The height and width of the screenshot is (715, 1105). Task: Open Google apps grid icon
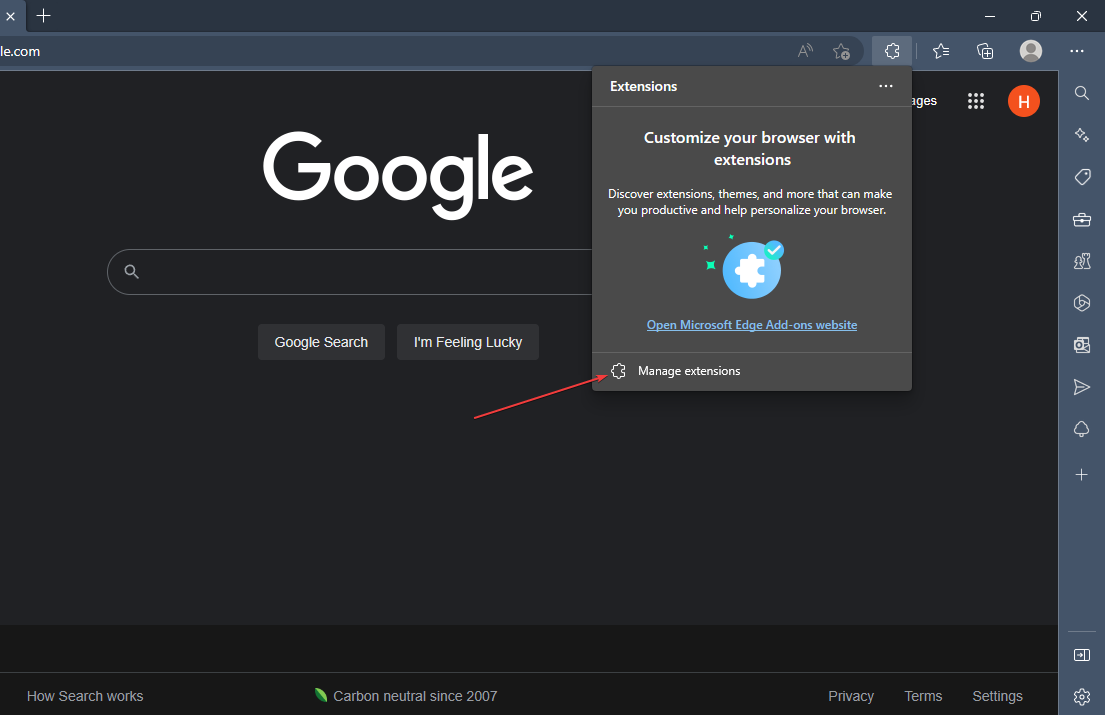point(975,101)
